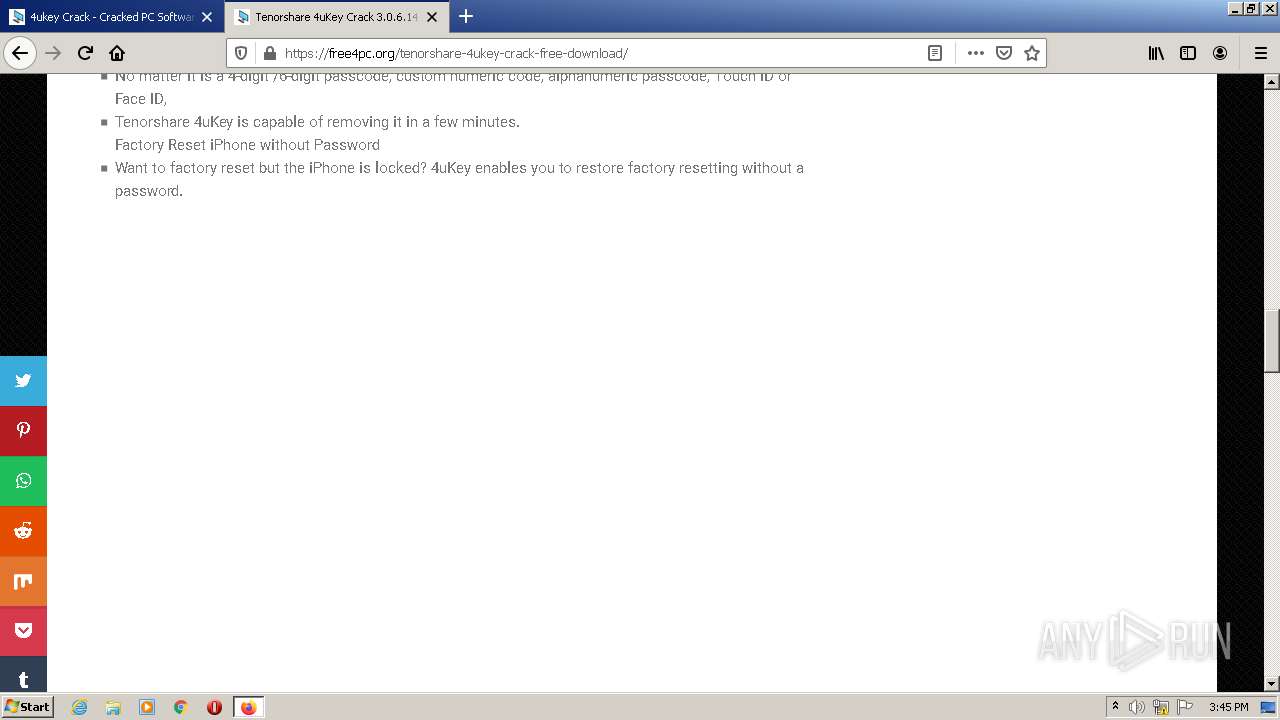Open the Firefox hamburger menu
Image resolution: width=1280 pixels, height=720 pixels.
pyautogui.click(x=1261, y=53)
